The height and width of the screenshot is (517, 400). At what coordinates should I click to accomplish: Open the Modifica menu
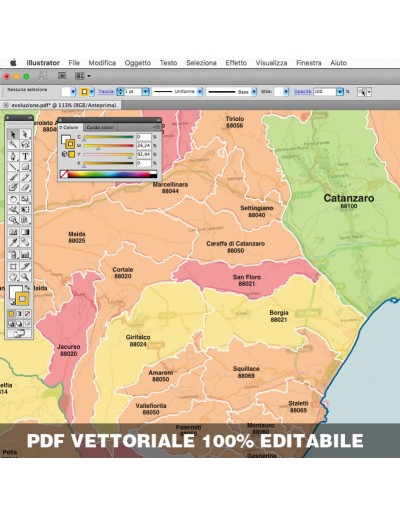point(102,63)
